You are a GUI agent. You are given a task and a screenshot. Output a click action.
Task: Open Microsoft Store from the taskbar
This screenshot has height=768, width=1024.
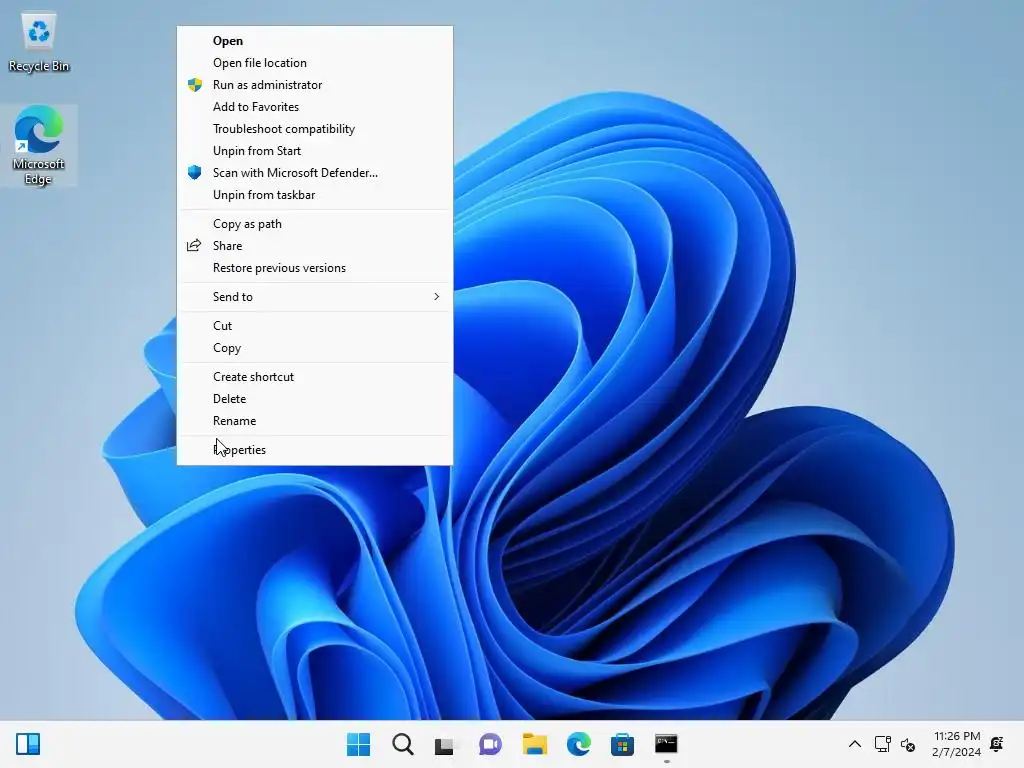[622, 744]
